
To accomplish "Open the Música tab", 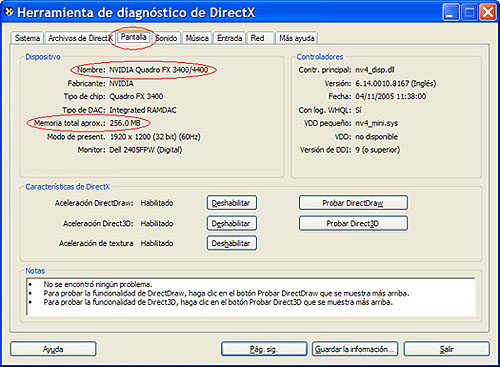I will (x=197, y=38).
